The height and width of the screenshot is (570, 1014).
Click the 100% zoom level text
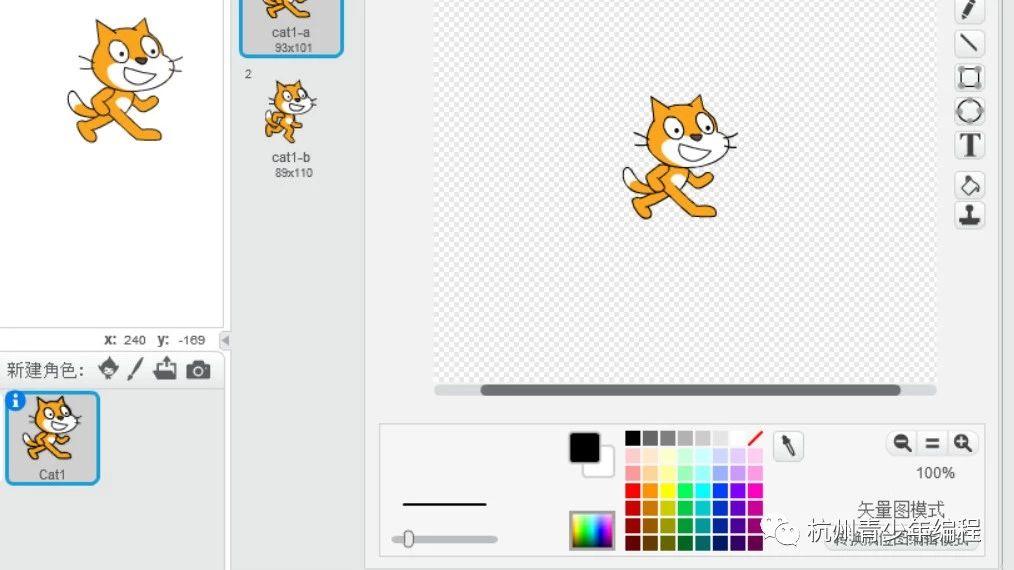(935, 473)
